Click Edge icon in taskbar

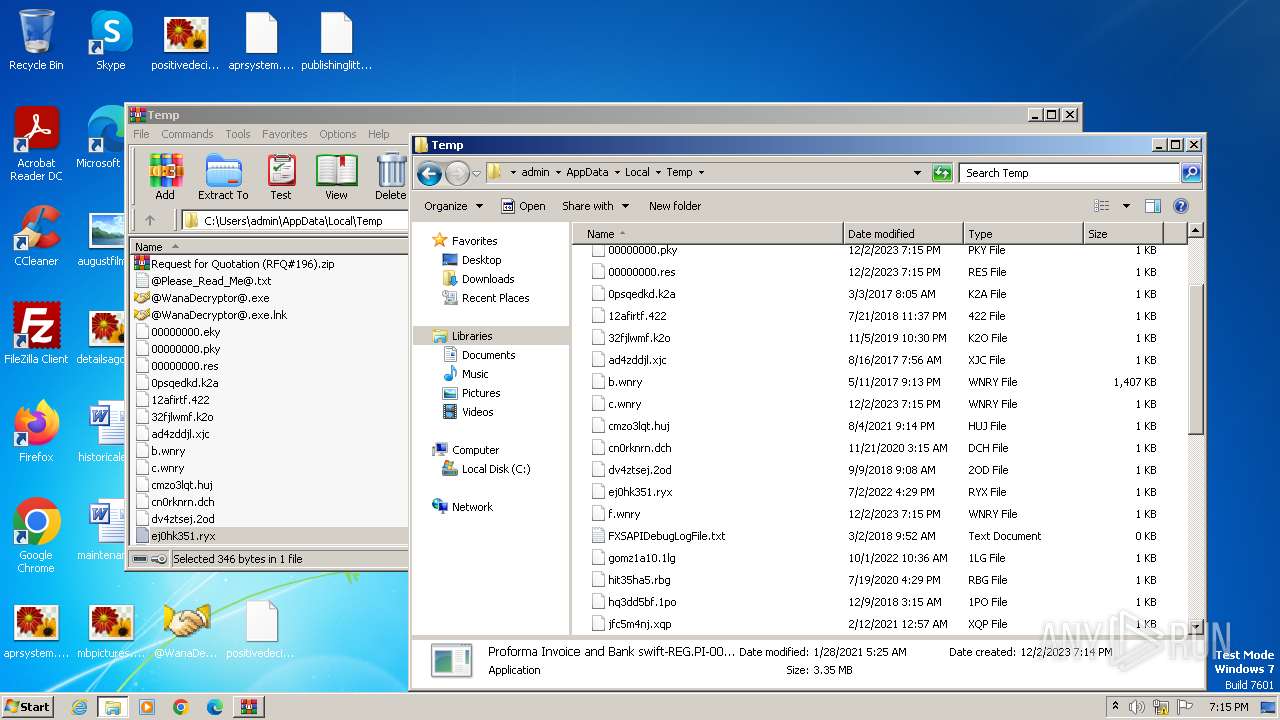[214, 707]
